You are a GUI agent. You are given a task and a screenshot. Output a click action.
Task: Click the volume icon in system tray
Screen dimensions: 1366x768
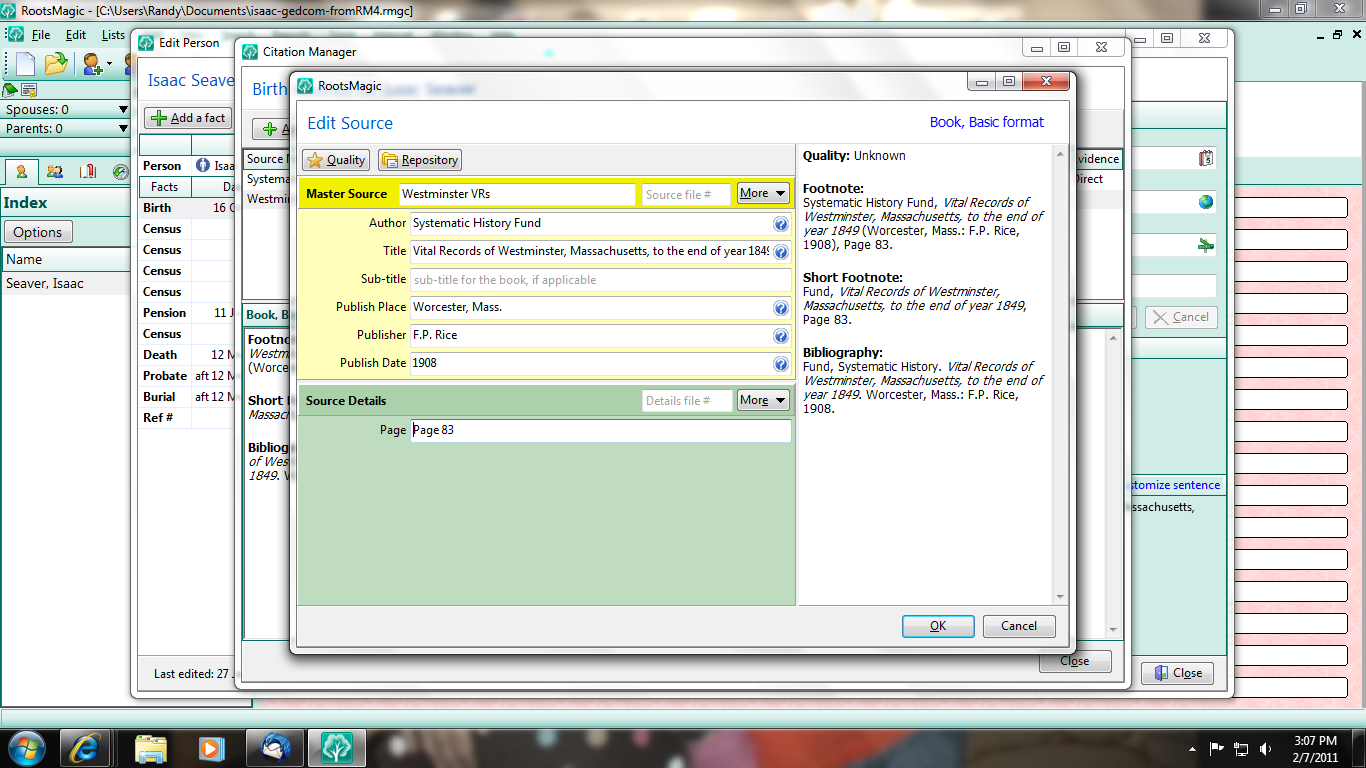(1267, 749)
